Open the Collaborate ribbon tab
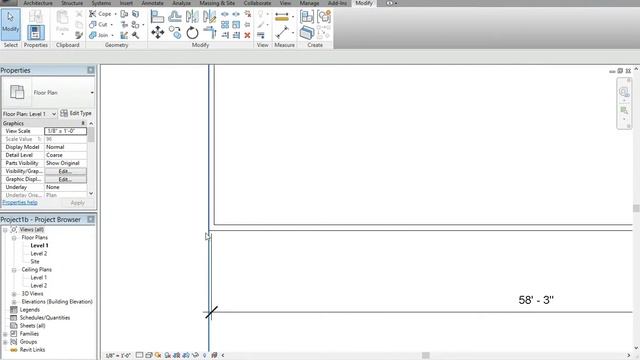This screenshot has width=640, height=360. point(258,3)
